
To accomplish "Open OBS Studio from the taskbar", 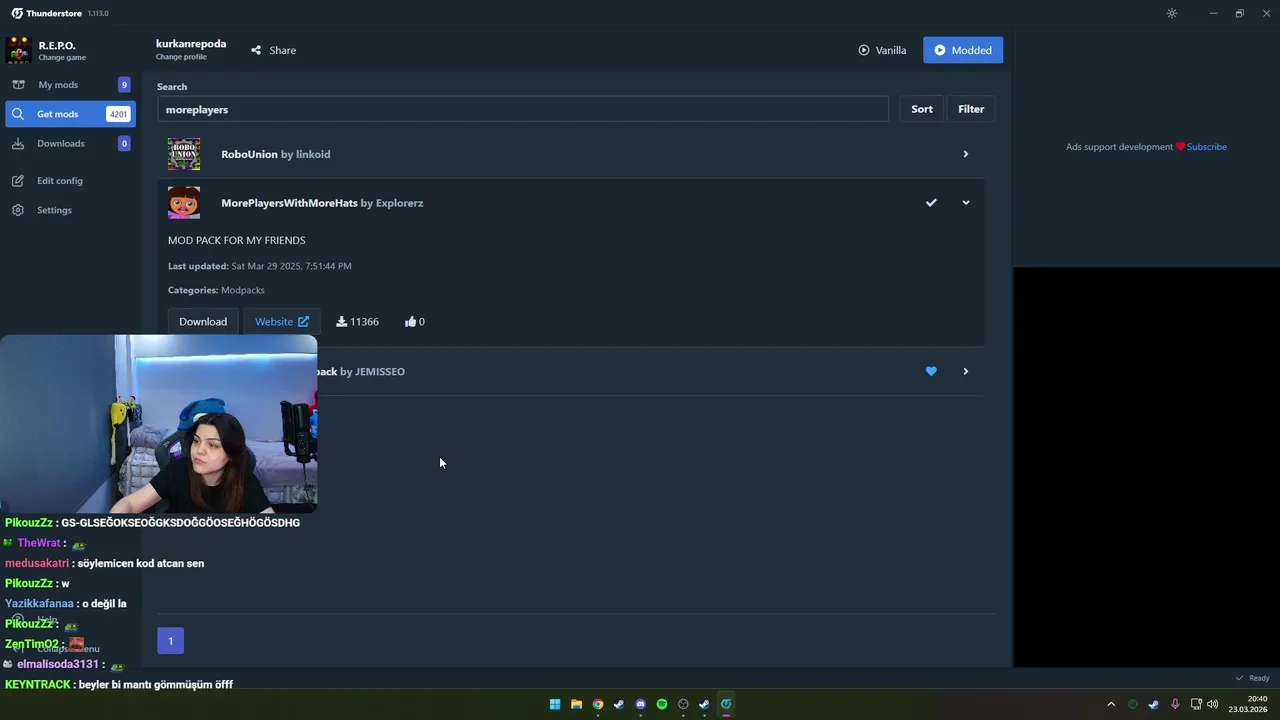I will click(x=684, y=704).
